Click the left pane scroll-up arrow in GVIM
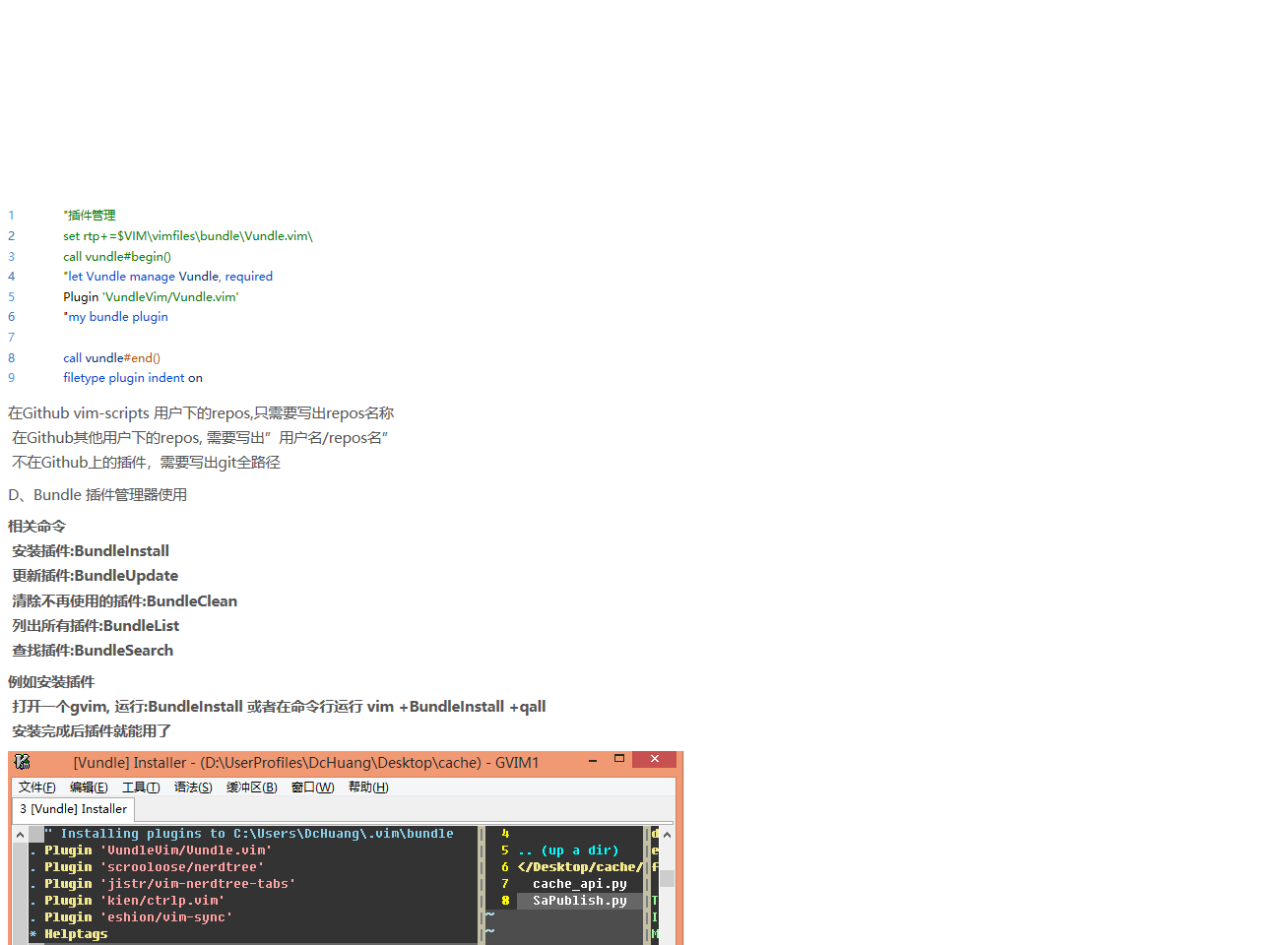 click(20, 835)
